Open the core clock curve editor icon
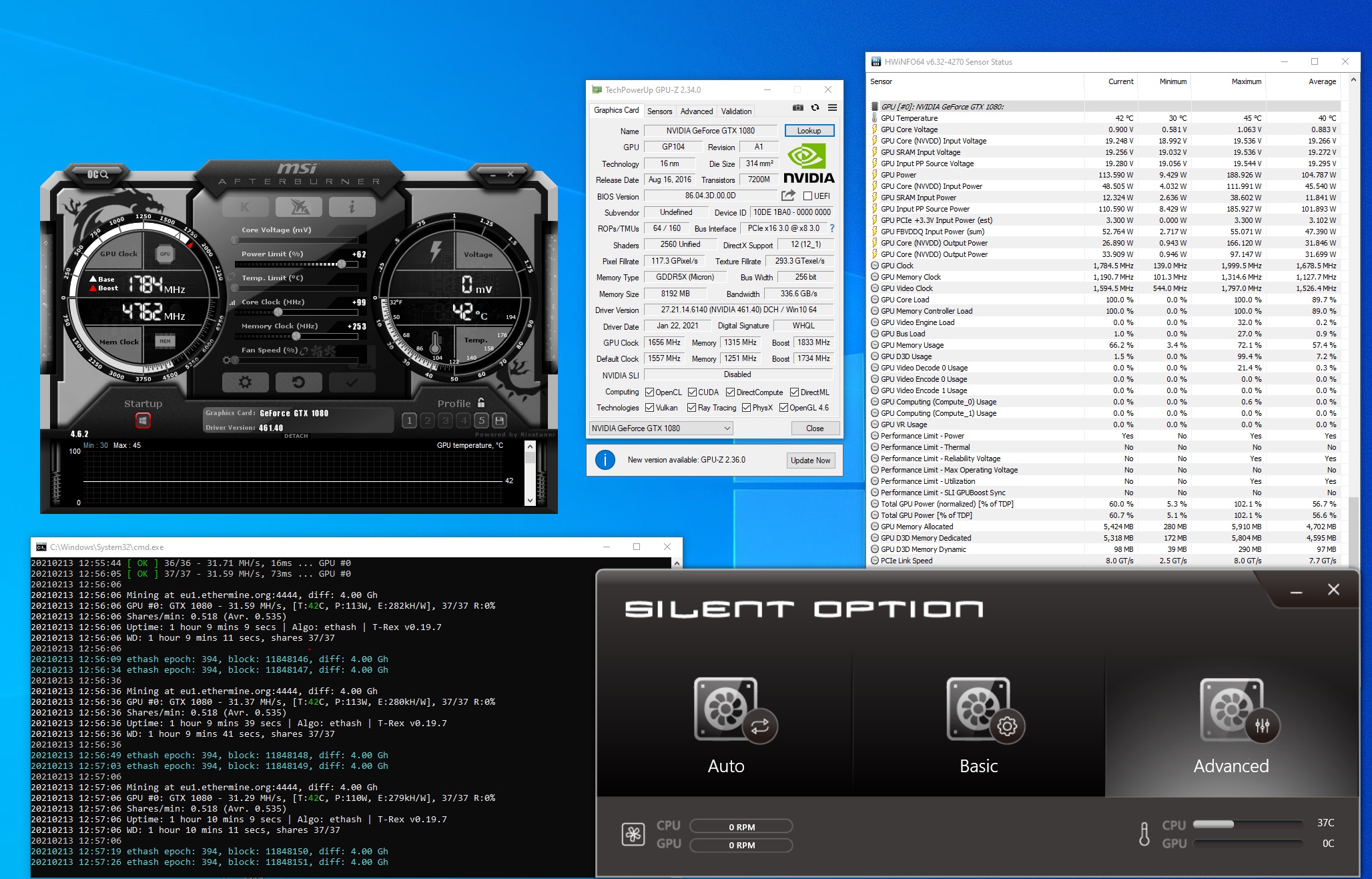This screenshot has height=879, width=1372. 233,302
